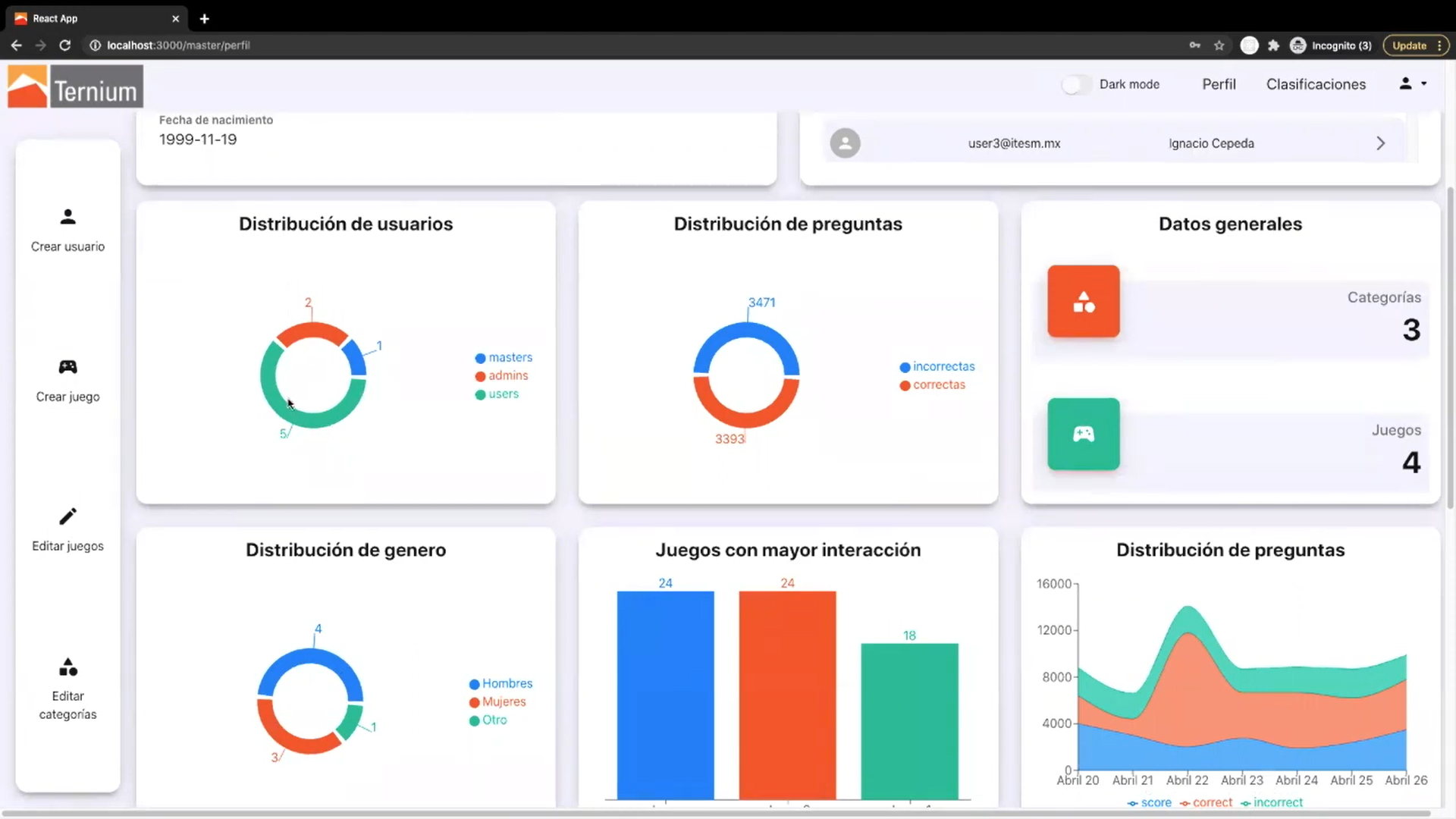Click the green Juegos gamepad icon
The image size is (1456, 819).
click(1083, 434)
